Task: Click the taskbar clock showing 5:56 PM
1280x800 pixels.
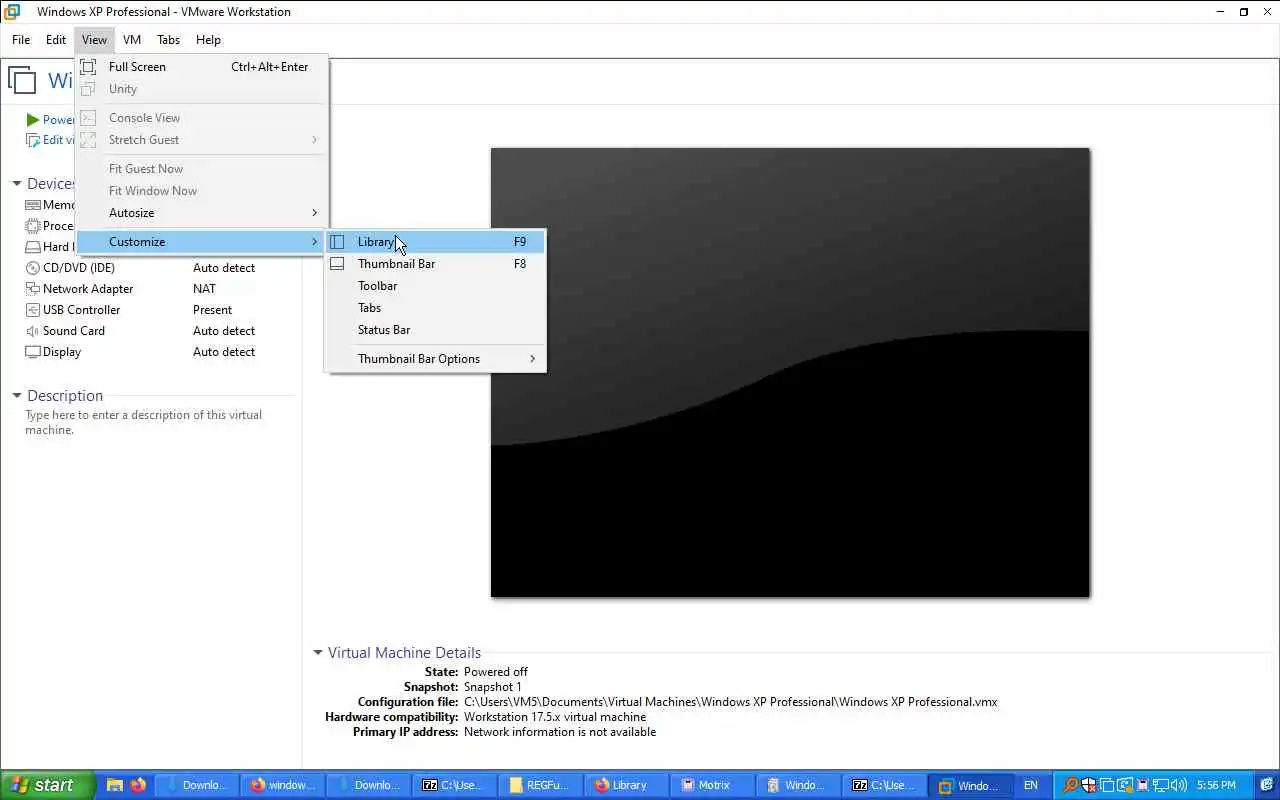Action: point(1216,785)
